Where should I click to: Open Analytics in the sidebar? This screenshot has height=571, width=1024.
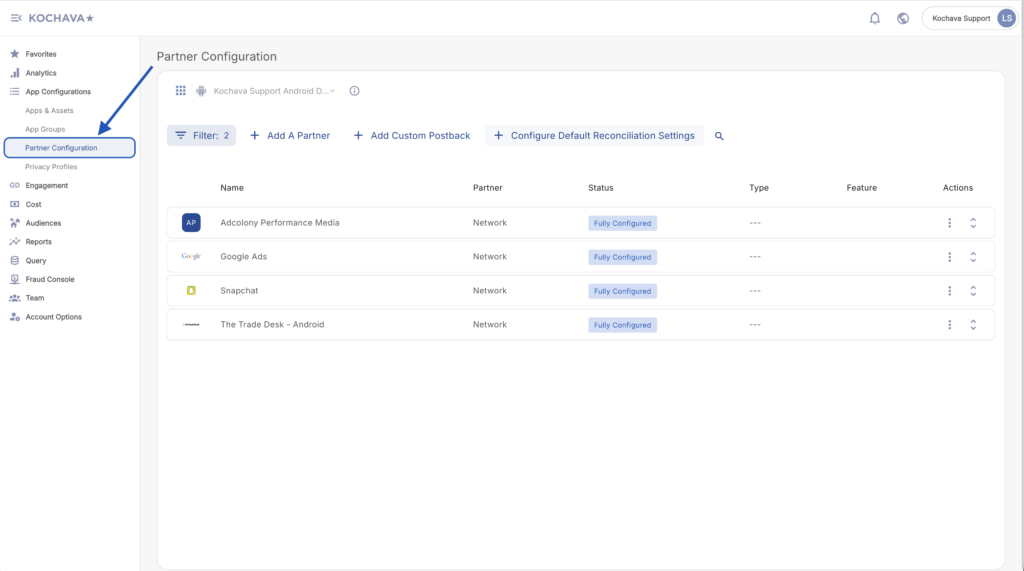pyautogui.click(x=41, y=73)
